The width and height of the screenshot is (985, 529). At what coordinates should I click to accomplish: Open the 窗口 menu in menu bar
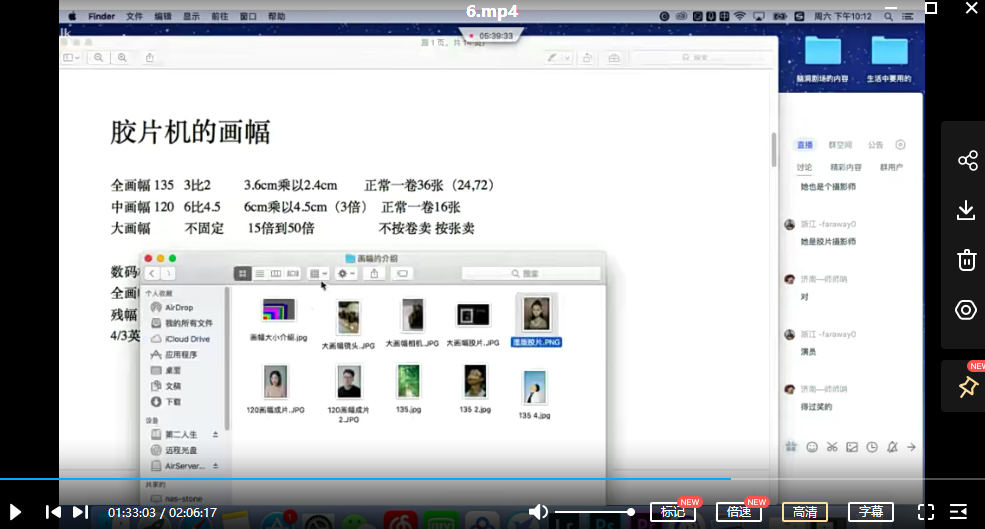coord(249,17)
